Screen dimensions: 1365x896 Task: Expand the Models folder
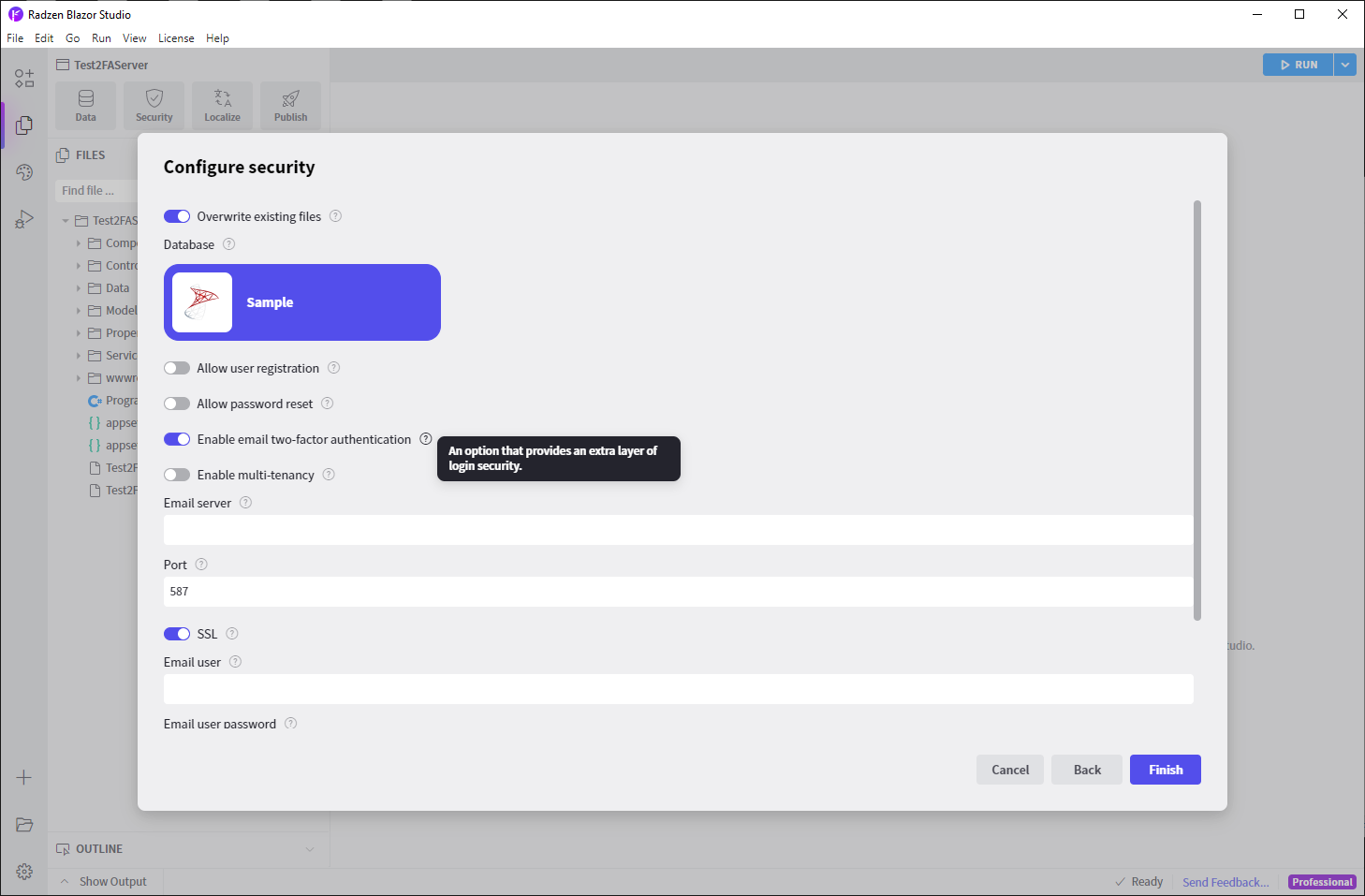point(79,311)
